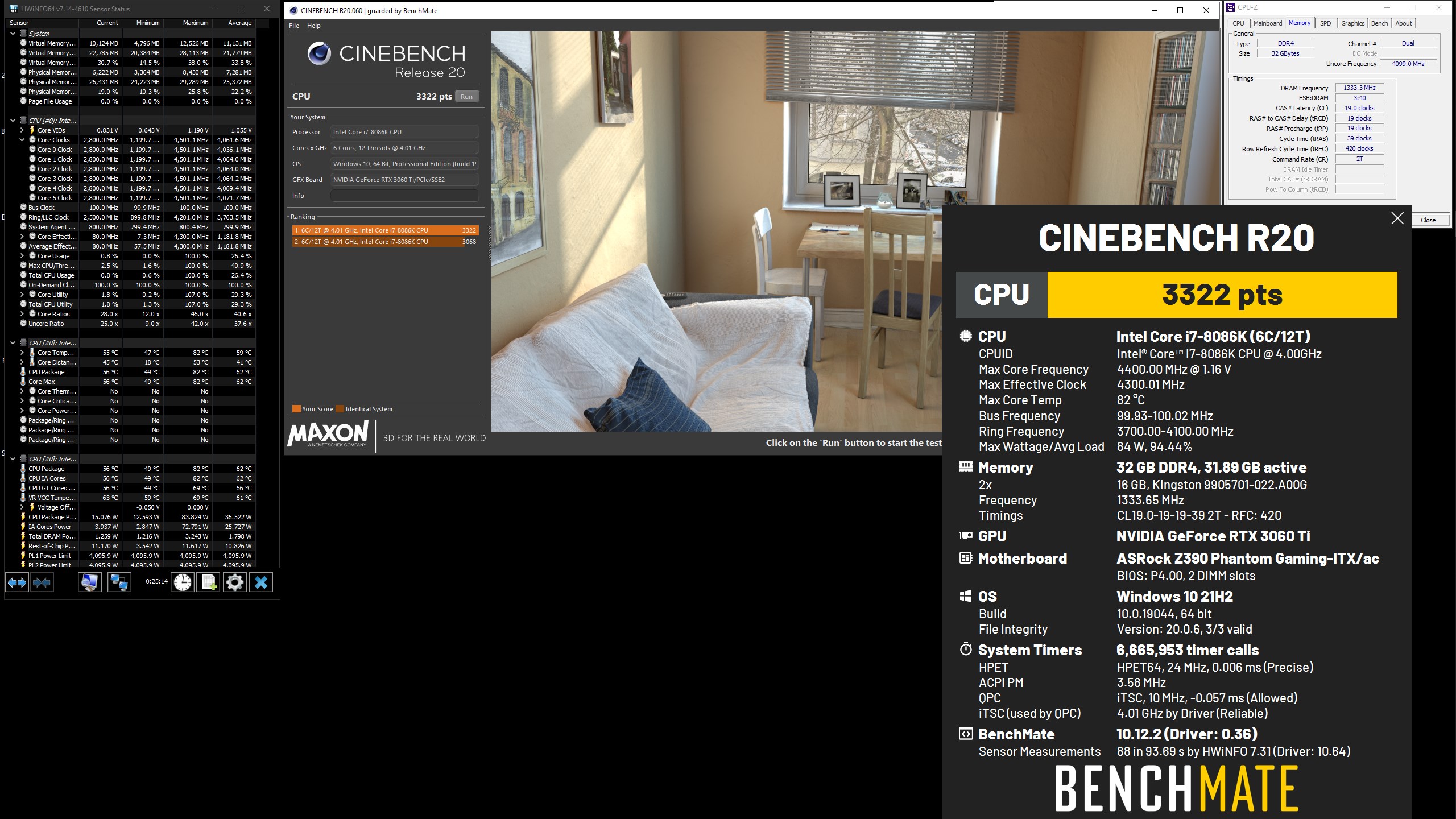Click the Processor field showing Intel Core i7-8086K
The height and width of the screenshot is (819, 1456).
pyautogui.click(x=404, y=132)
